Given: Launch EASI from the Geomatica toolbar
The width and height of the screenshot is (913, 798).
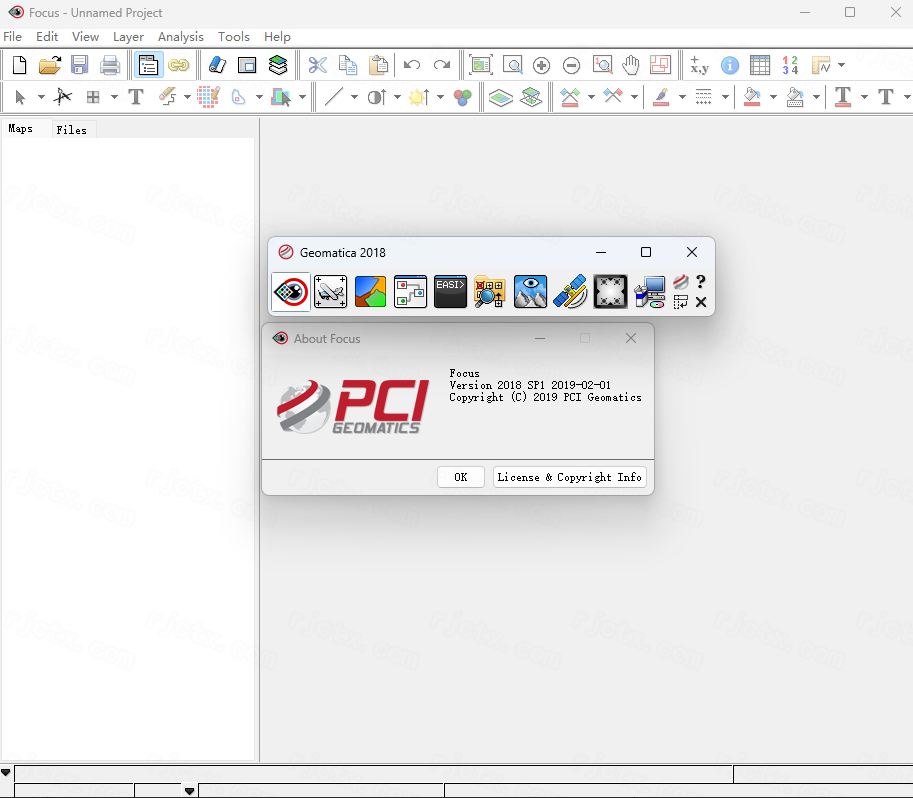Looking at the screenshot, I should pos(450,291).
